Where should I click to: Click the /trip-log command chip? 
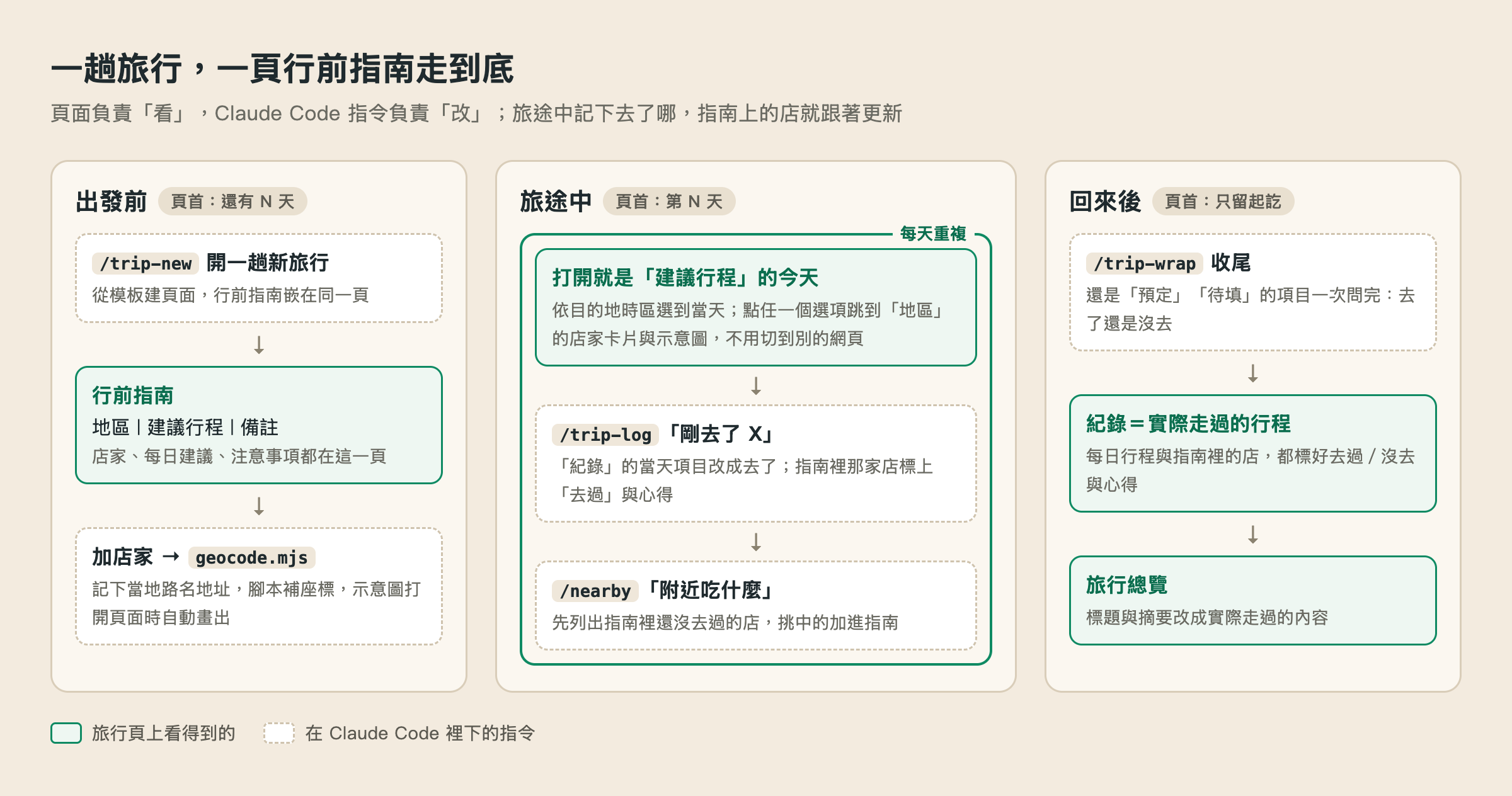[x=605, y=435]
